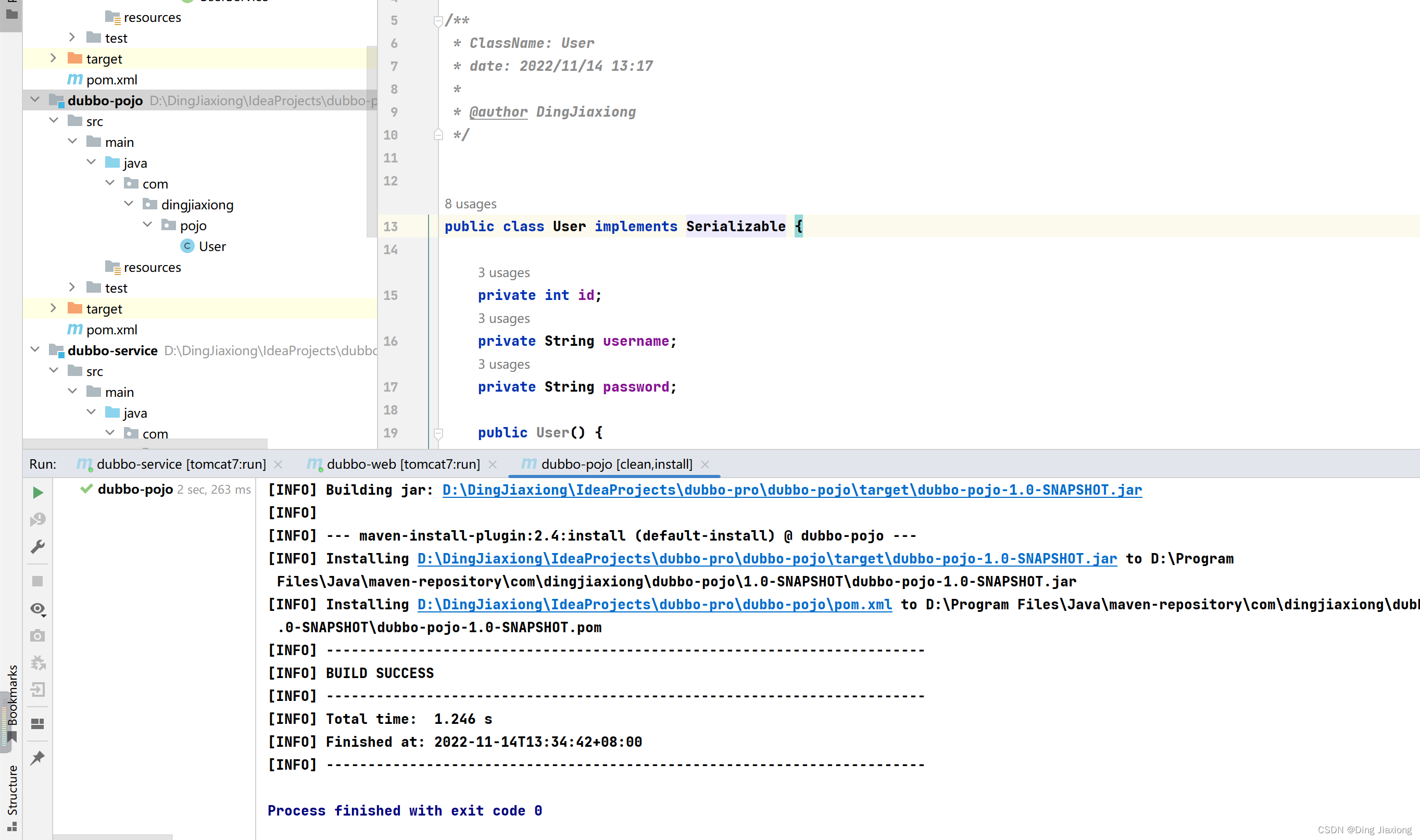Click '3 usages' hint above id field
Screen dimensions: 1420x840
pos(504,273)
